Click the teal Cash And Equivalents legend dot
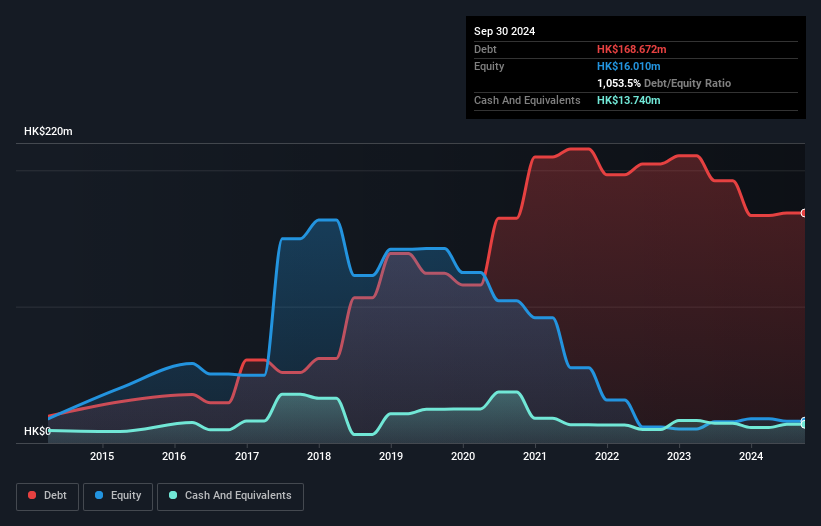 coord(173,495)
